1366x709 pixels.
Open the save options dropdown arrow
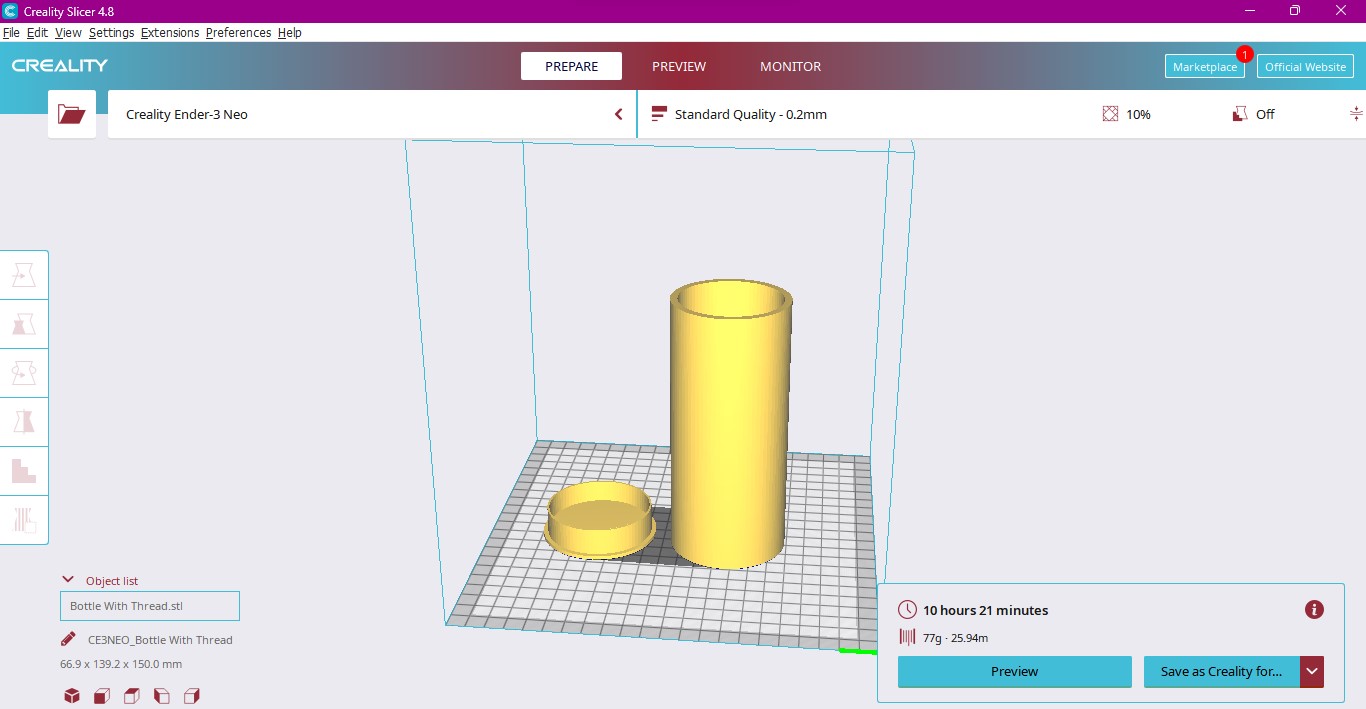click(x=1312, y=672)
